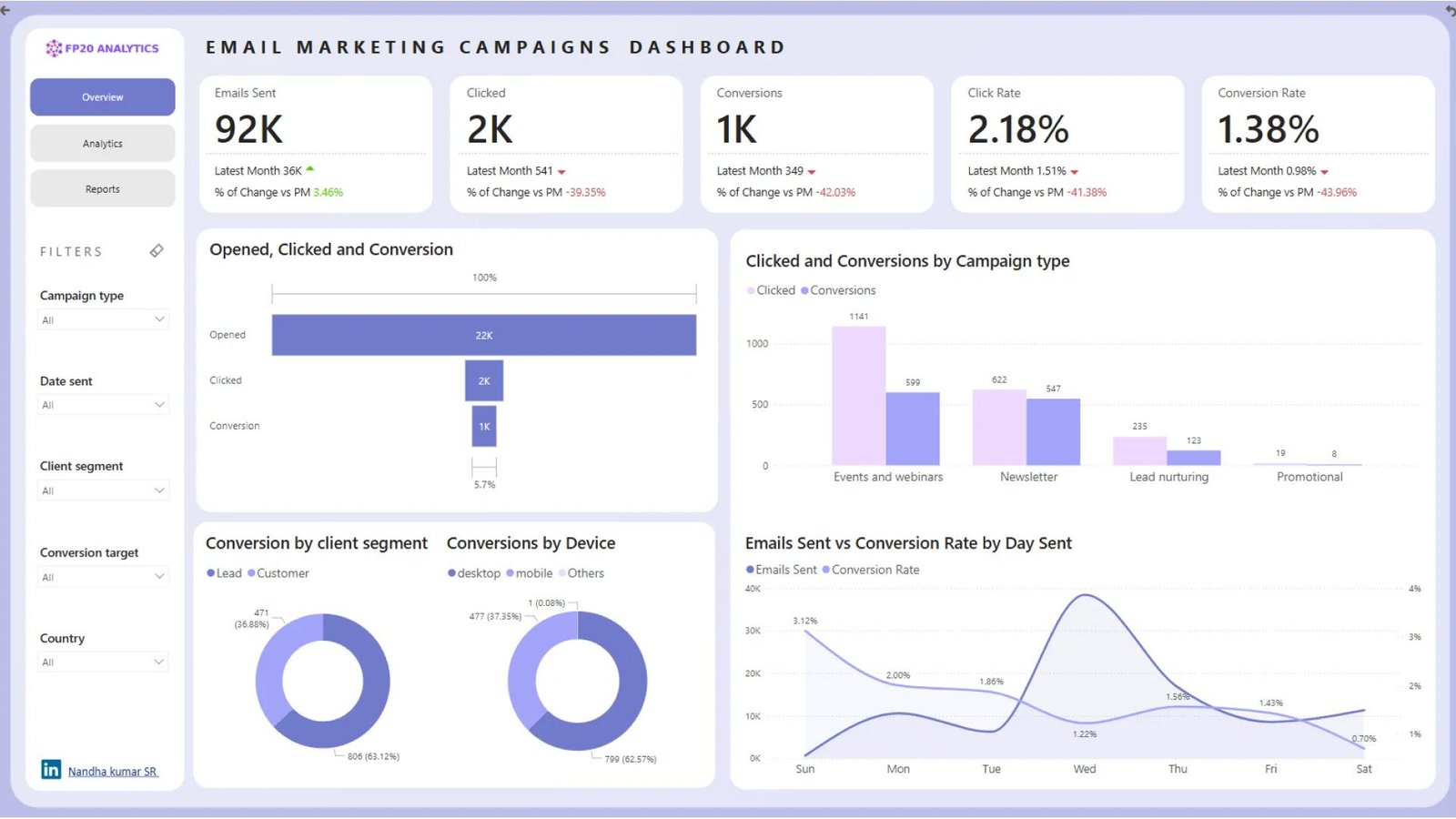
Task: Click the 3.12% Sunday data label
Action: pos(805,621)
